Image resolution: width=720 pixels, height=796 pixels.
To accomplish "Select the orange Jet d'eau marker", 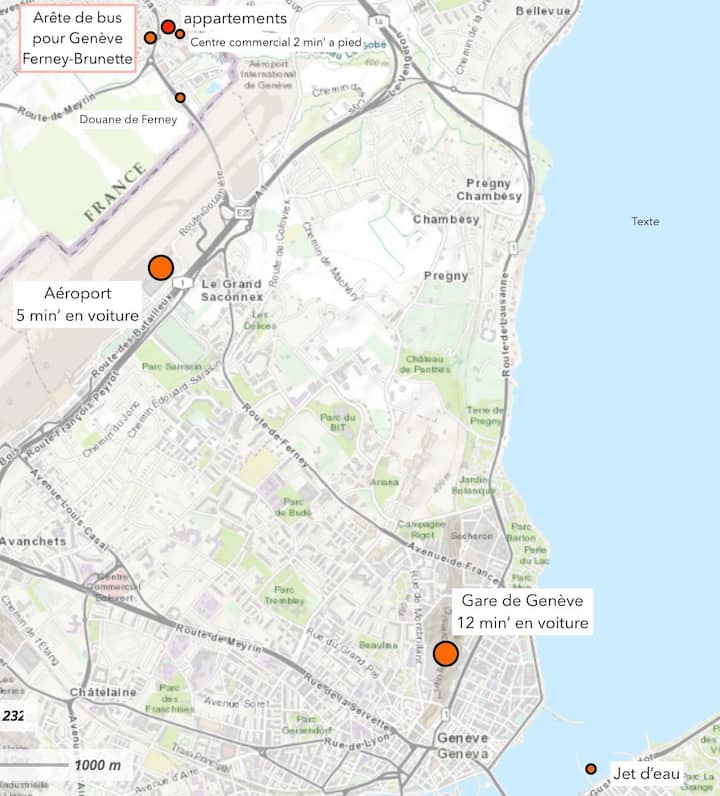I will click(x=591, y=769).
